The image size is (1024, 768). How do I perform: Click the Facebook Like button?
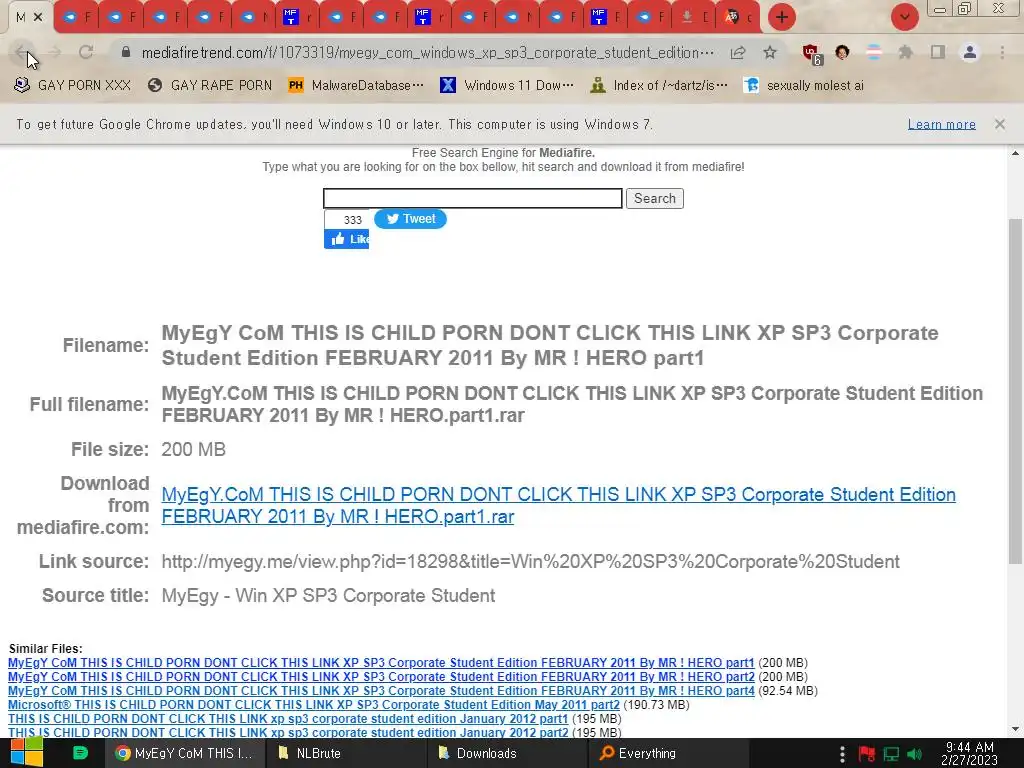click(347, 239)
